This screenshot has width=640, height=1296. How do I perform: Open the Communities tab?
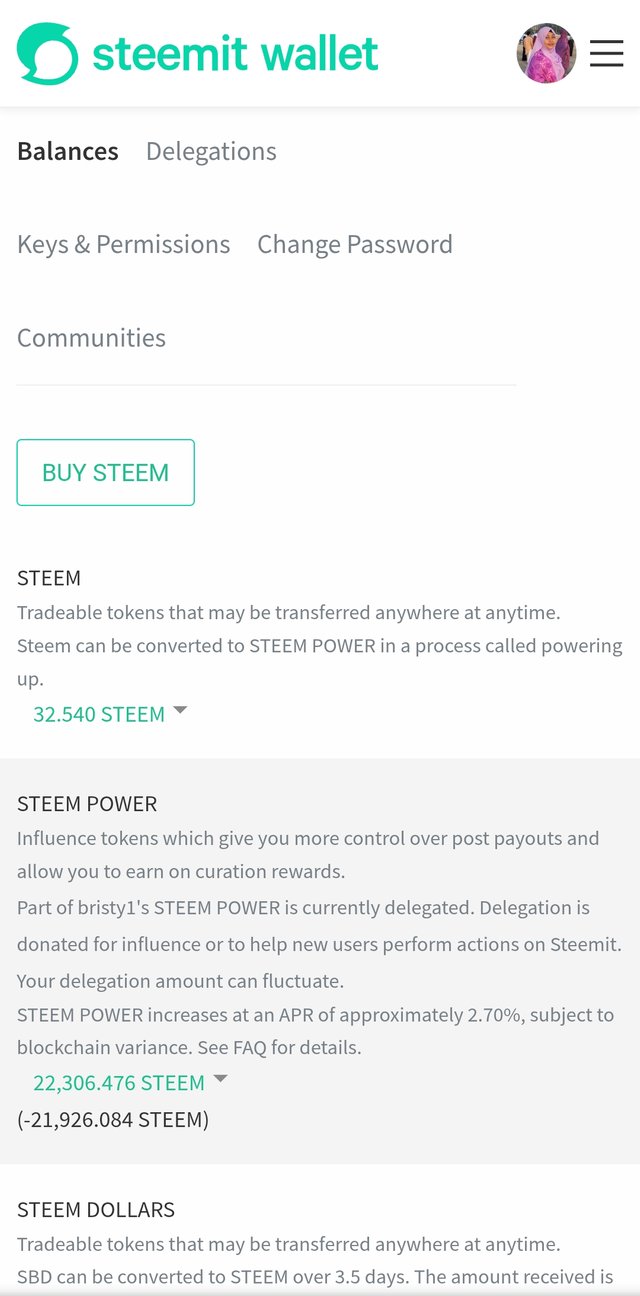coord(91,338)
